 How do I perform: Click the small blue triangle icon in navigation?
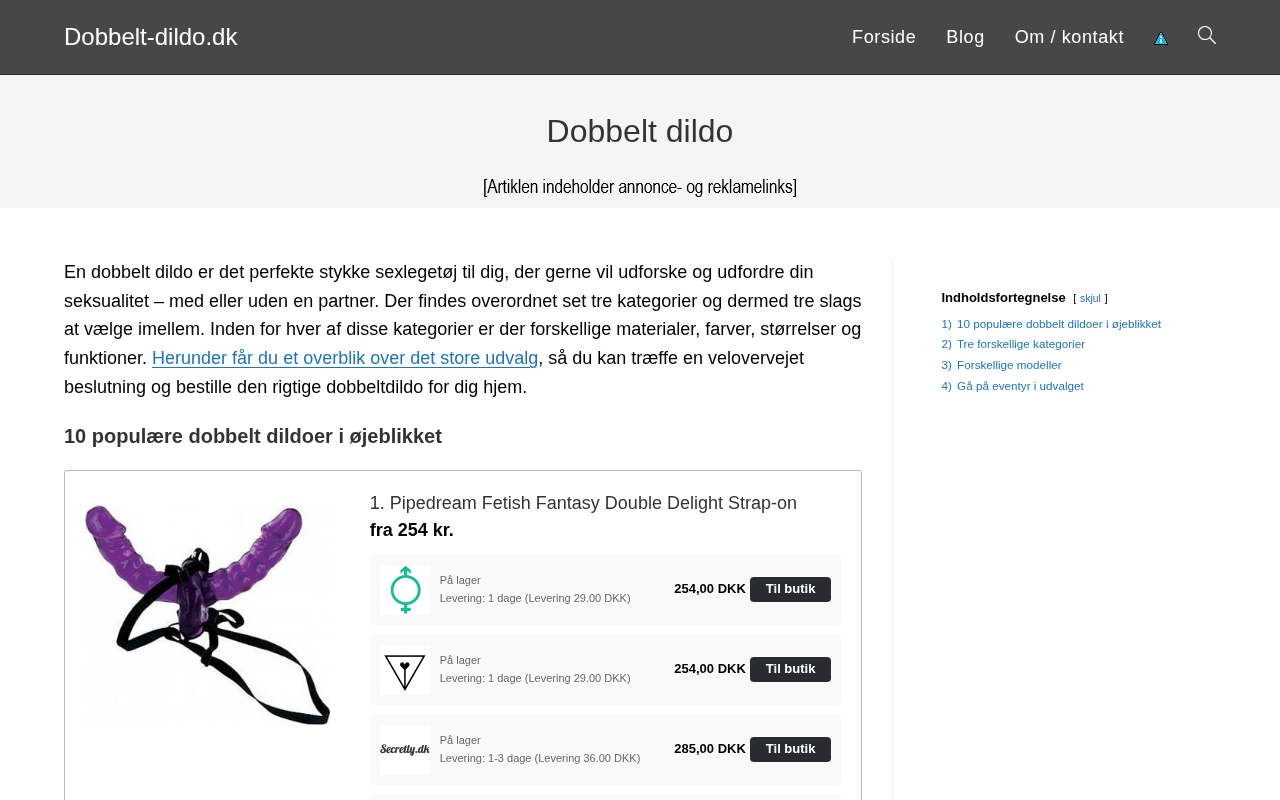1161,38
